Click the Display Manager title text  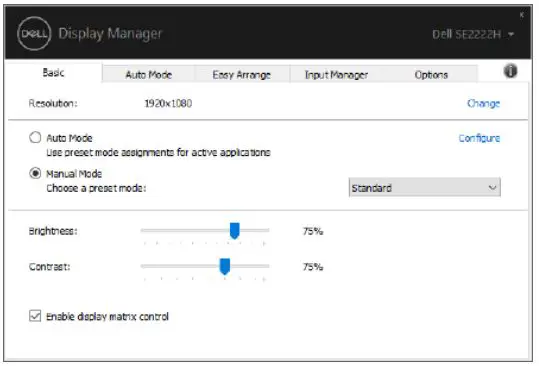tap(110, 34)
